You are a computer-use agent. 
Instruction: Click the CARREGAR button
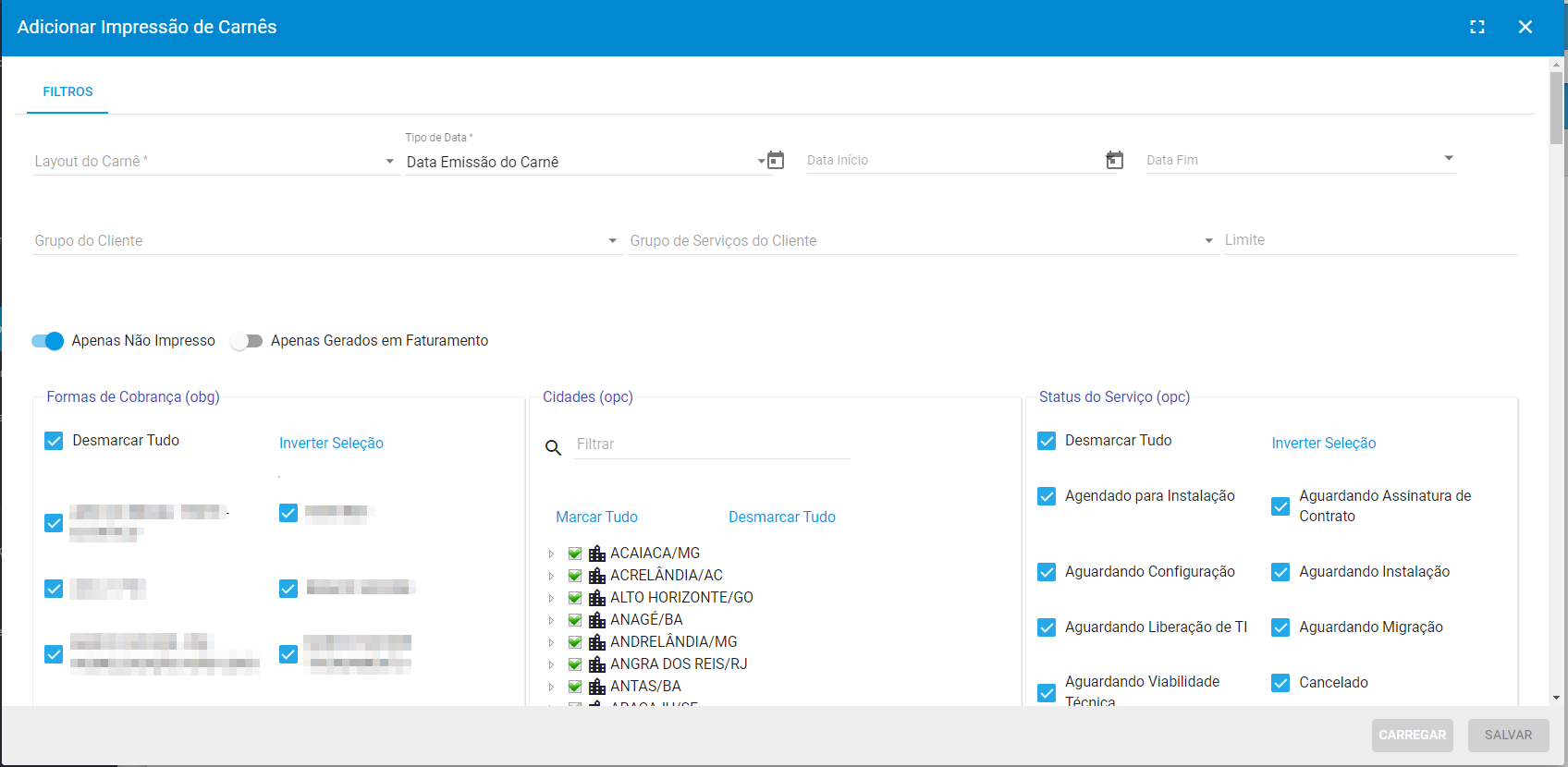1413,736
